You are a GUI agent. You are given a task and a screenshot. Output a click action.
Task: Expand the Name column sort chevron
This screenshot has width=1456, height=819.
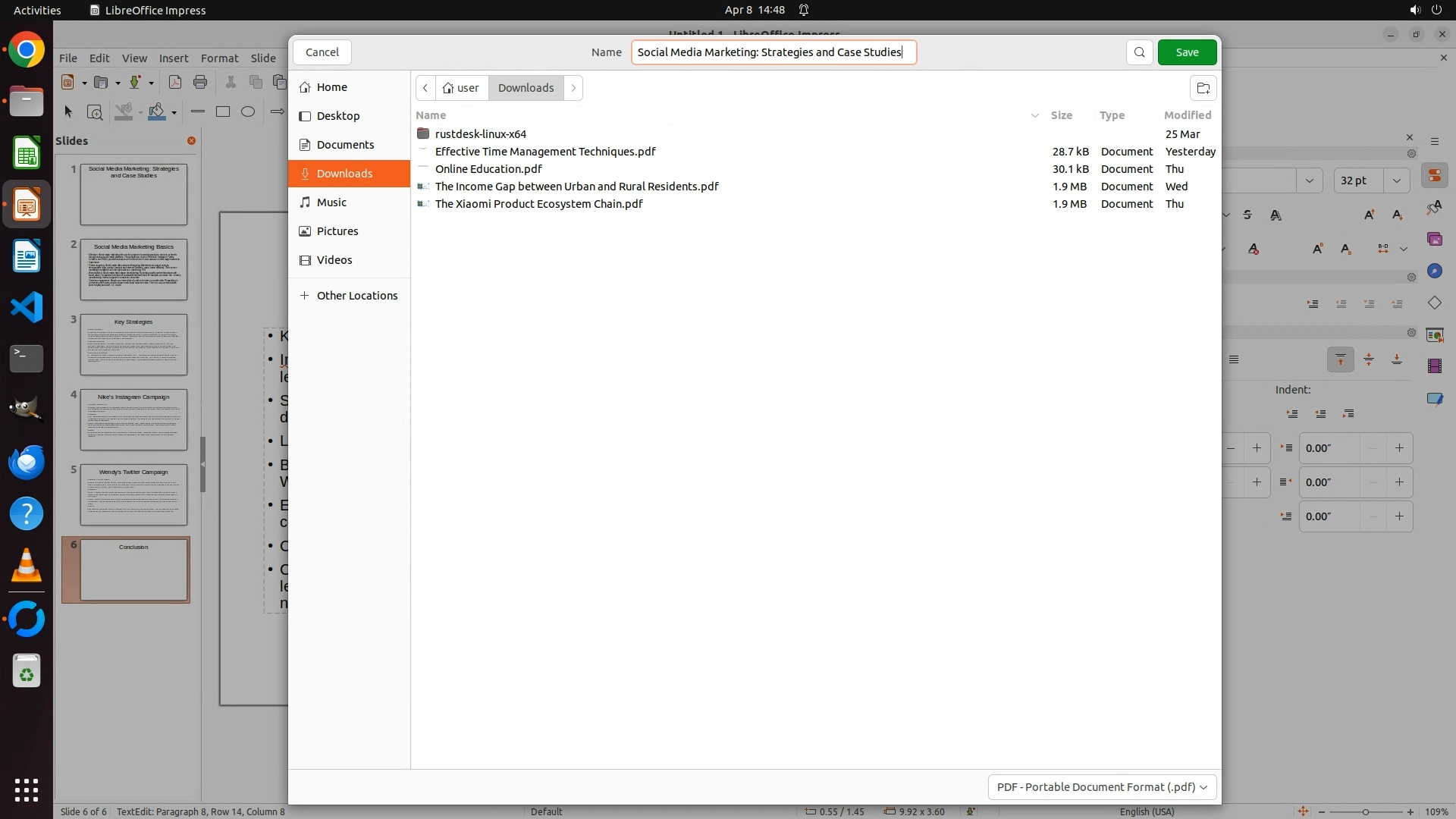click(x=1034, y=115)
